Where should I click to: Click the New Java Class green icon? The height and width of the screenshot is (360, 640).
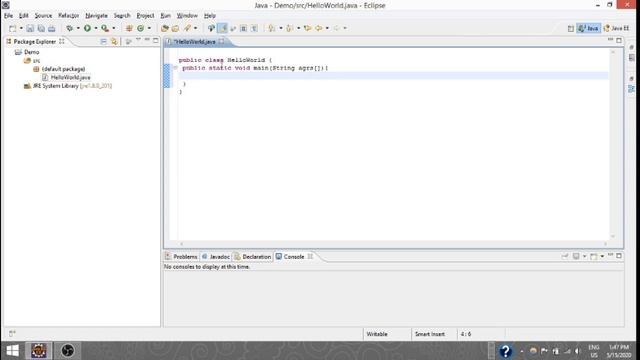pyautogui.click(x=141, y=28)
